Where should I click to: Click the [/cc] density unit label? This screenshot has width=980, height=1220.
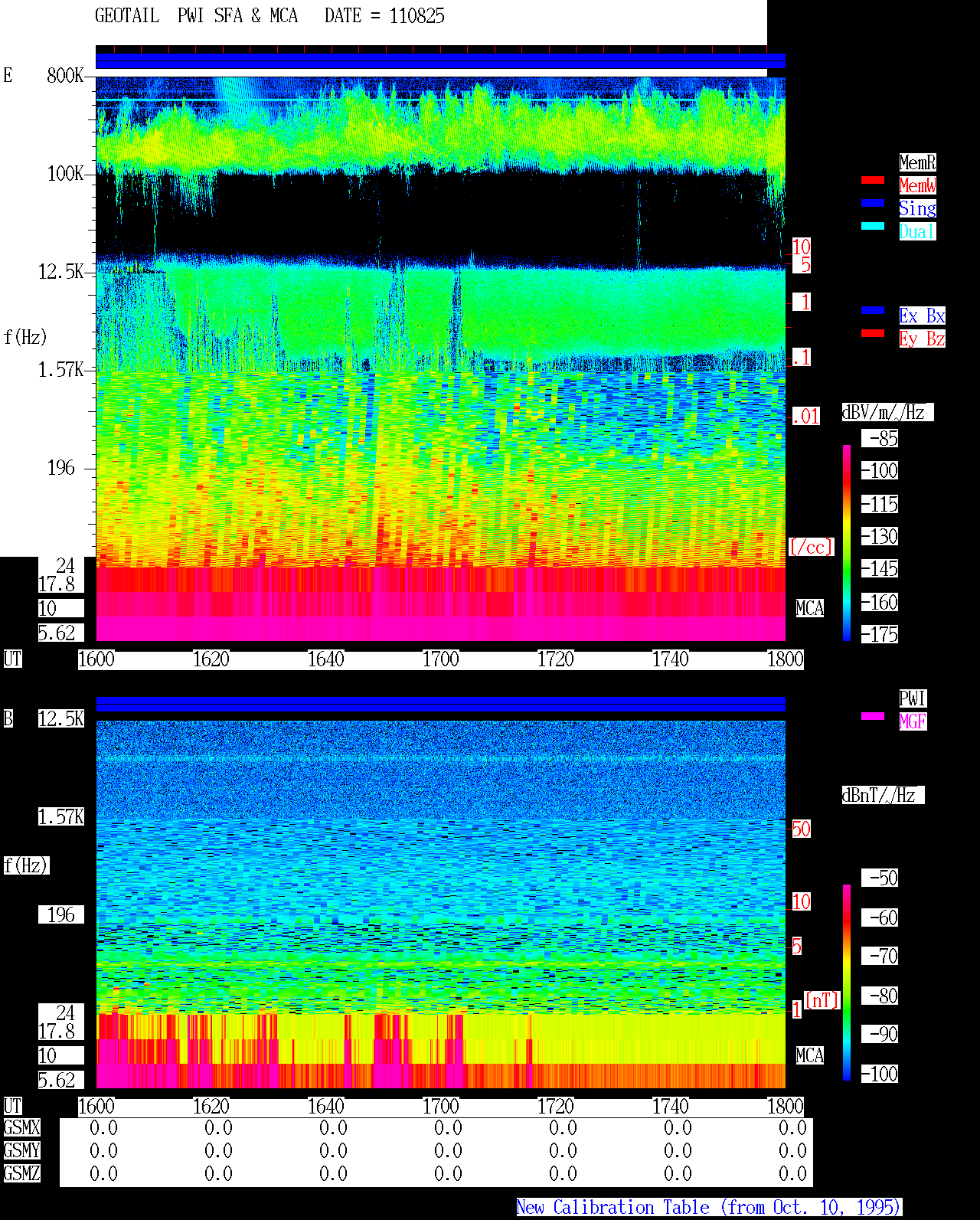point(811,547)
